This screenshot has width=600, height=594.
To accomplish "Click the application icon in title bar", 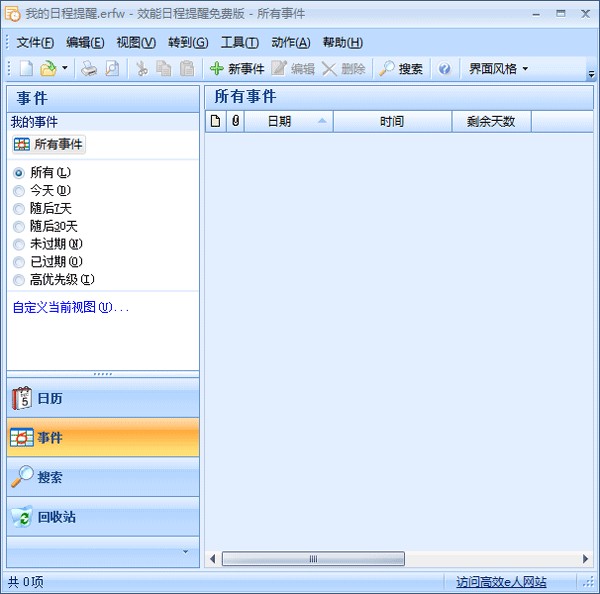I will point(12,14).
